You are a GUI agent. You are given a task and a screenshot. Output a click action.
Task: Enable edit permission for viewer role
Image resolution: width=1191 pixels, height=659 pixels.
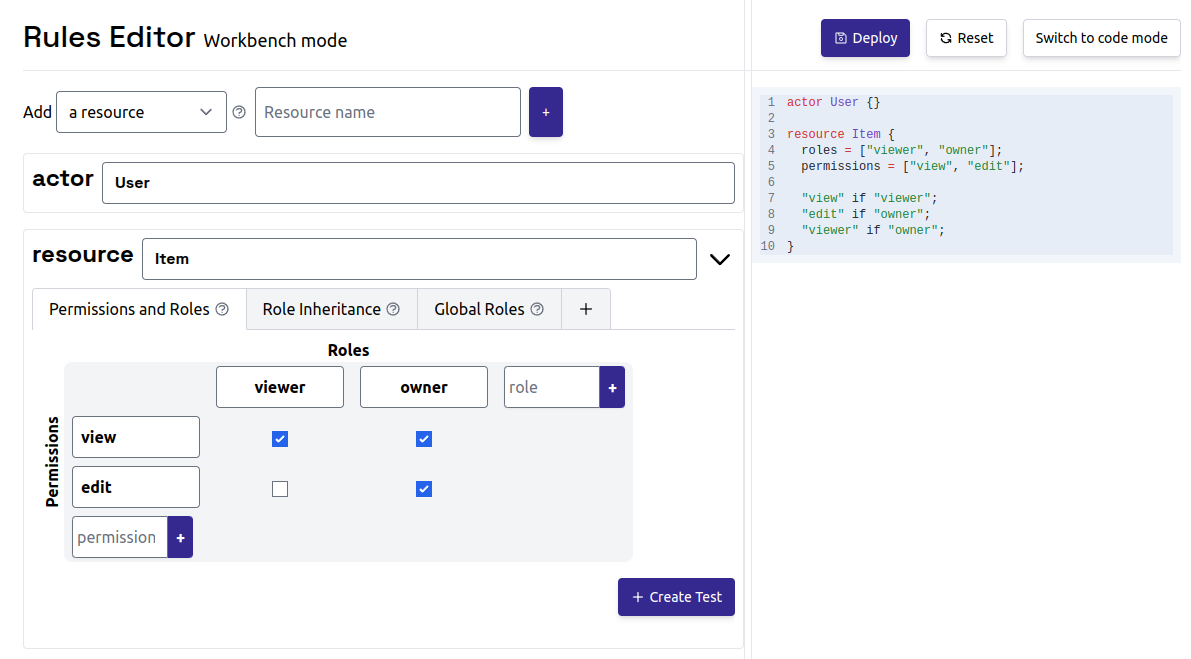click(280, 489)
